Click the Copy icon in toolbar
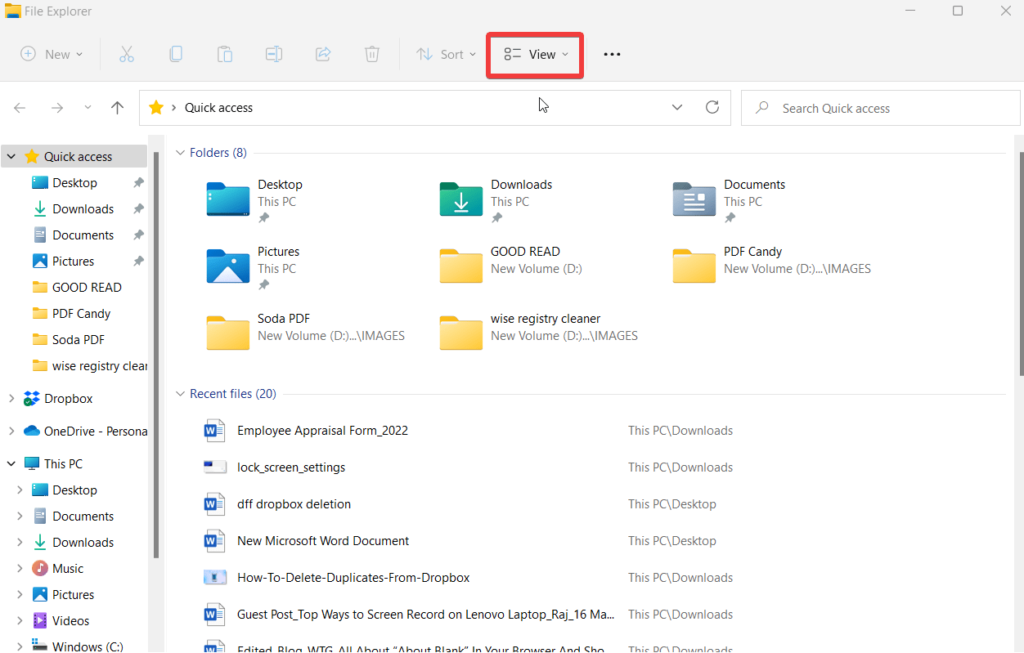 pyautogui.click(x=176, y=54)
